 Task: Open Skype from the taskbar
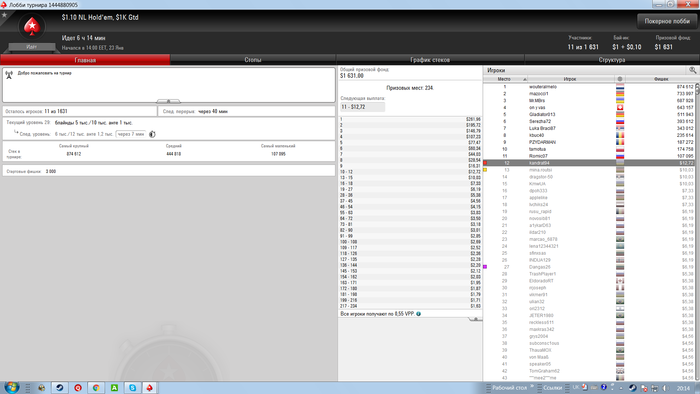tap(133, 388)
